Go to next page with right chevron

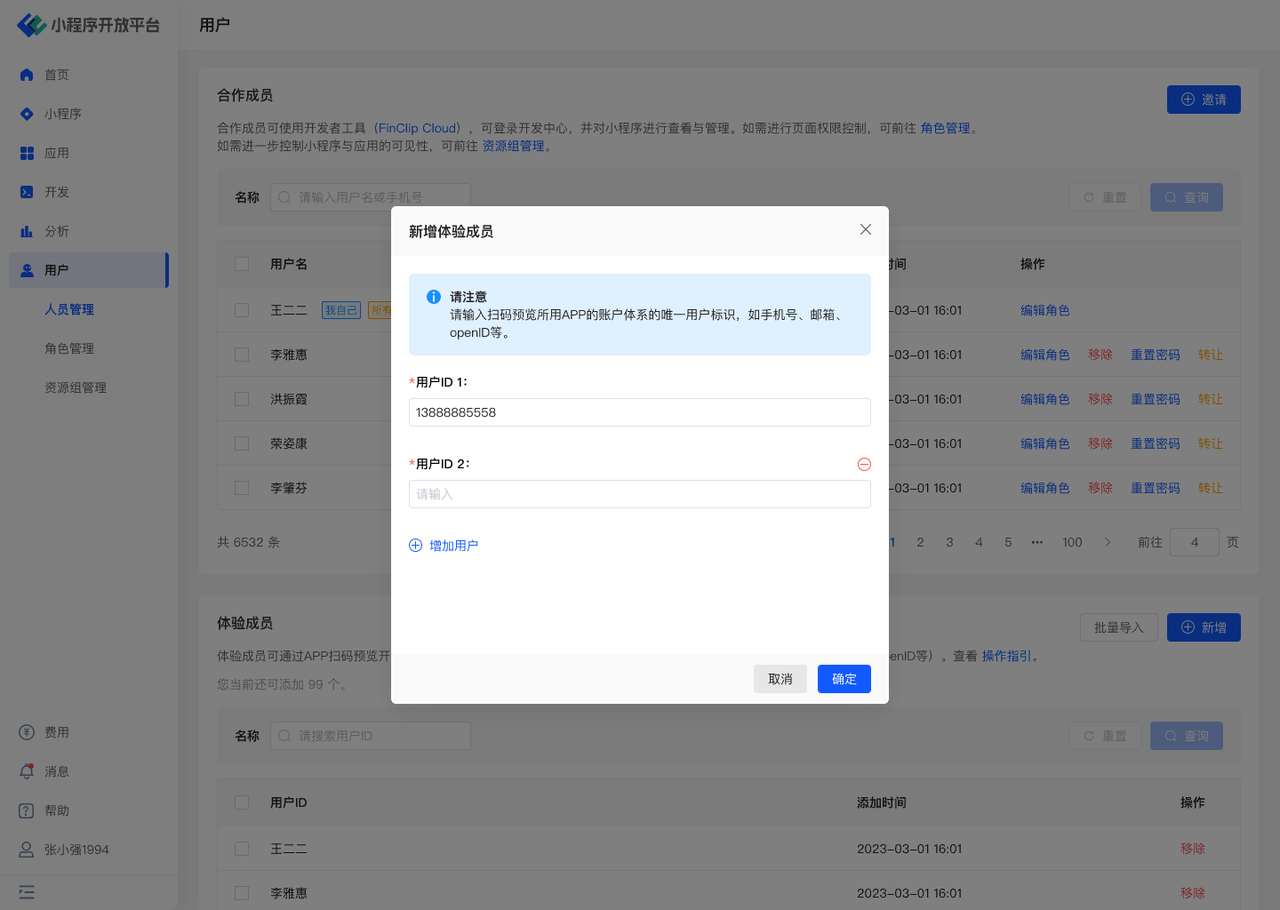pos(1107,542)
